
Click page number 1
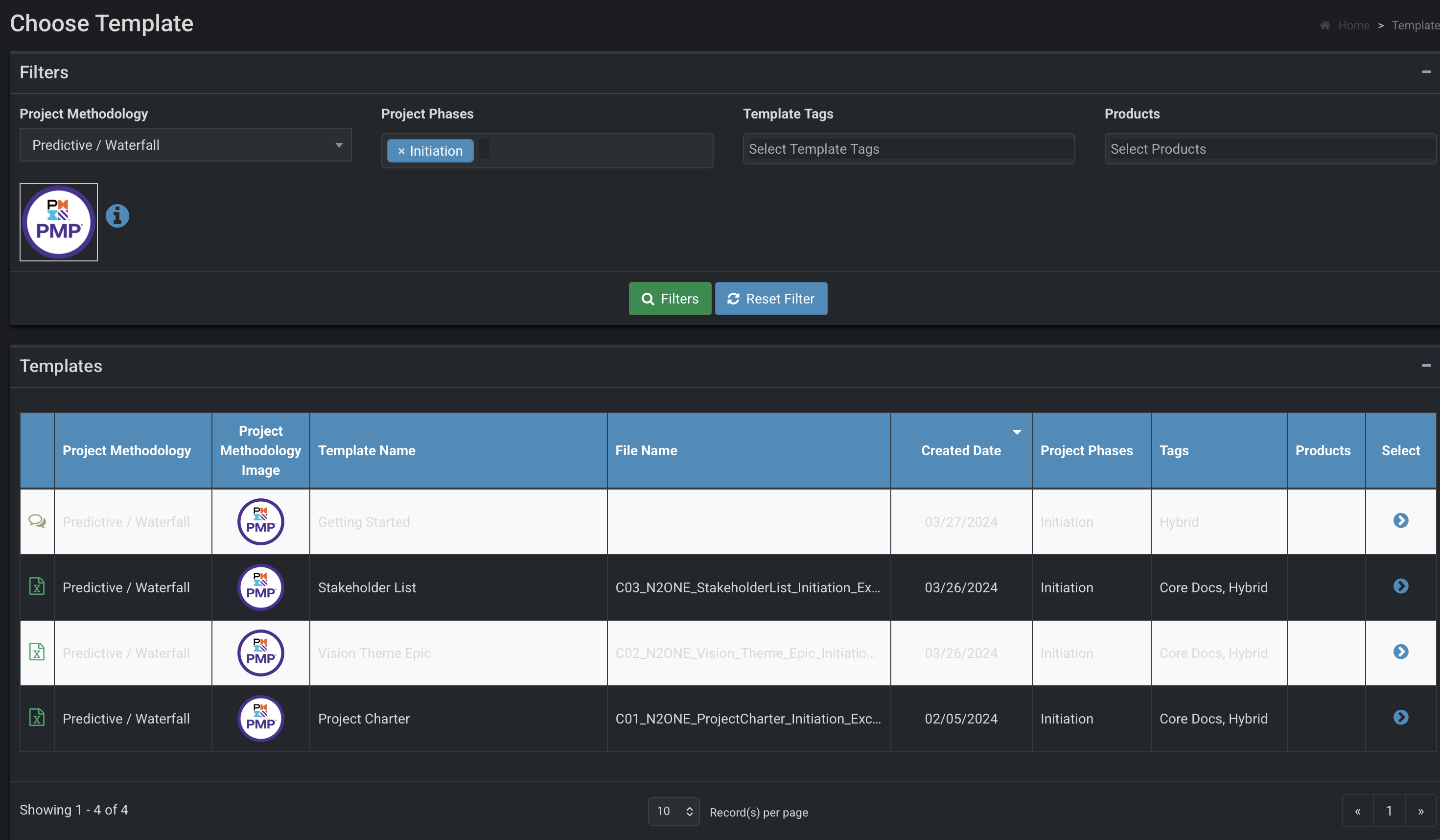click(1389, 812)
